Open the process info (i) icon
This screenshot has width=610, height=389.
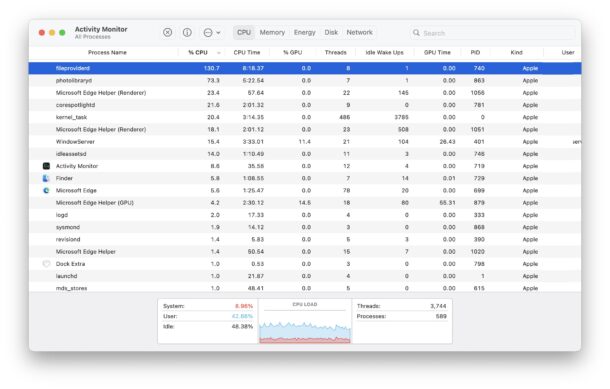(187, 32)
